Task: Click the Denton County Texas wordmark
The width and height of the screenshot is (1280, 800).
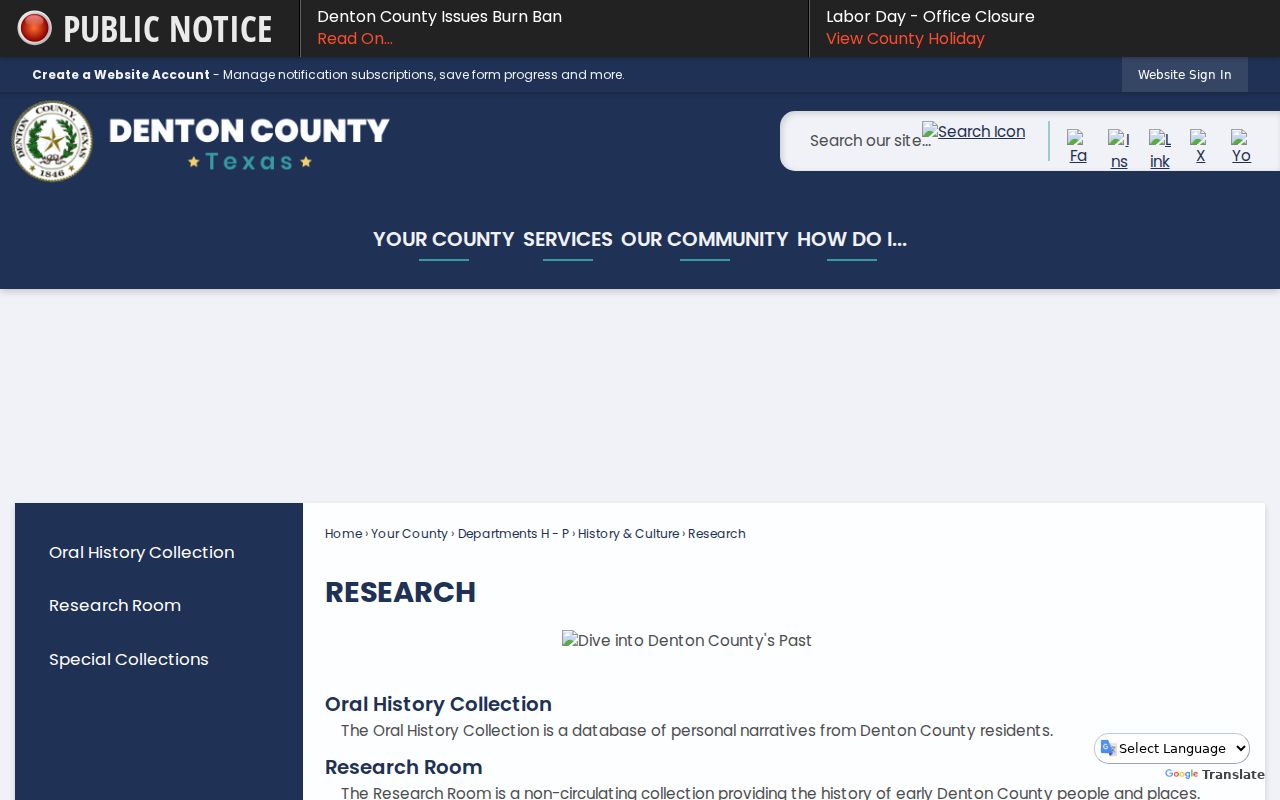Action: click(249, 143)
